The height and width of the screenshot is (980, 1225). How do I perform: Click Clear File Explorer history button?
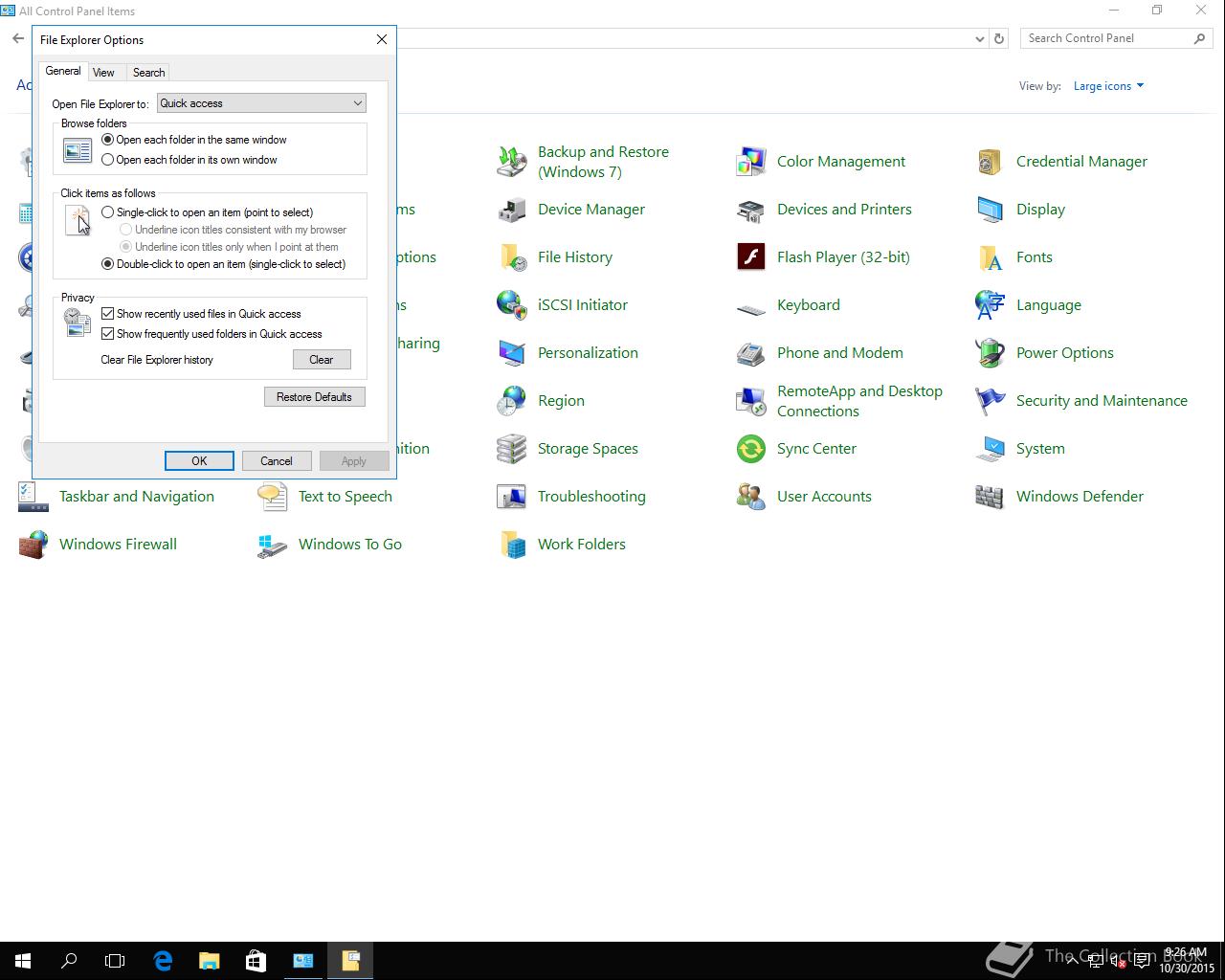click(322, 360)
